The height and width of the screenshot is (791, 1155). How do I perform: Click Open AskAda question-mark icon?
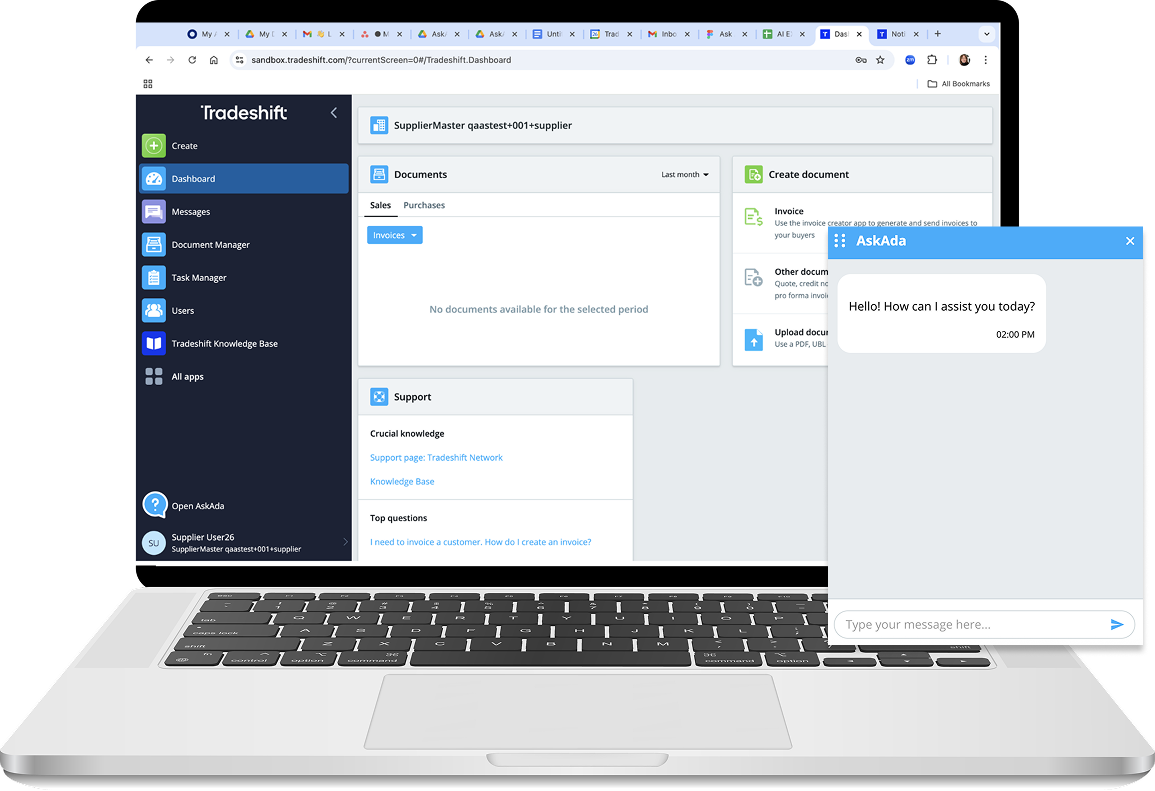(x=155, y=505)
